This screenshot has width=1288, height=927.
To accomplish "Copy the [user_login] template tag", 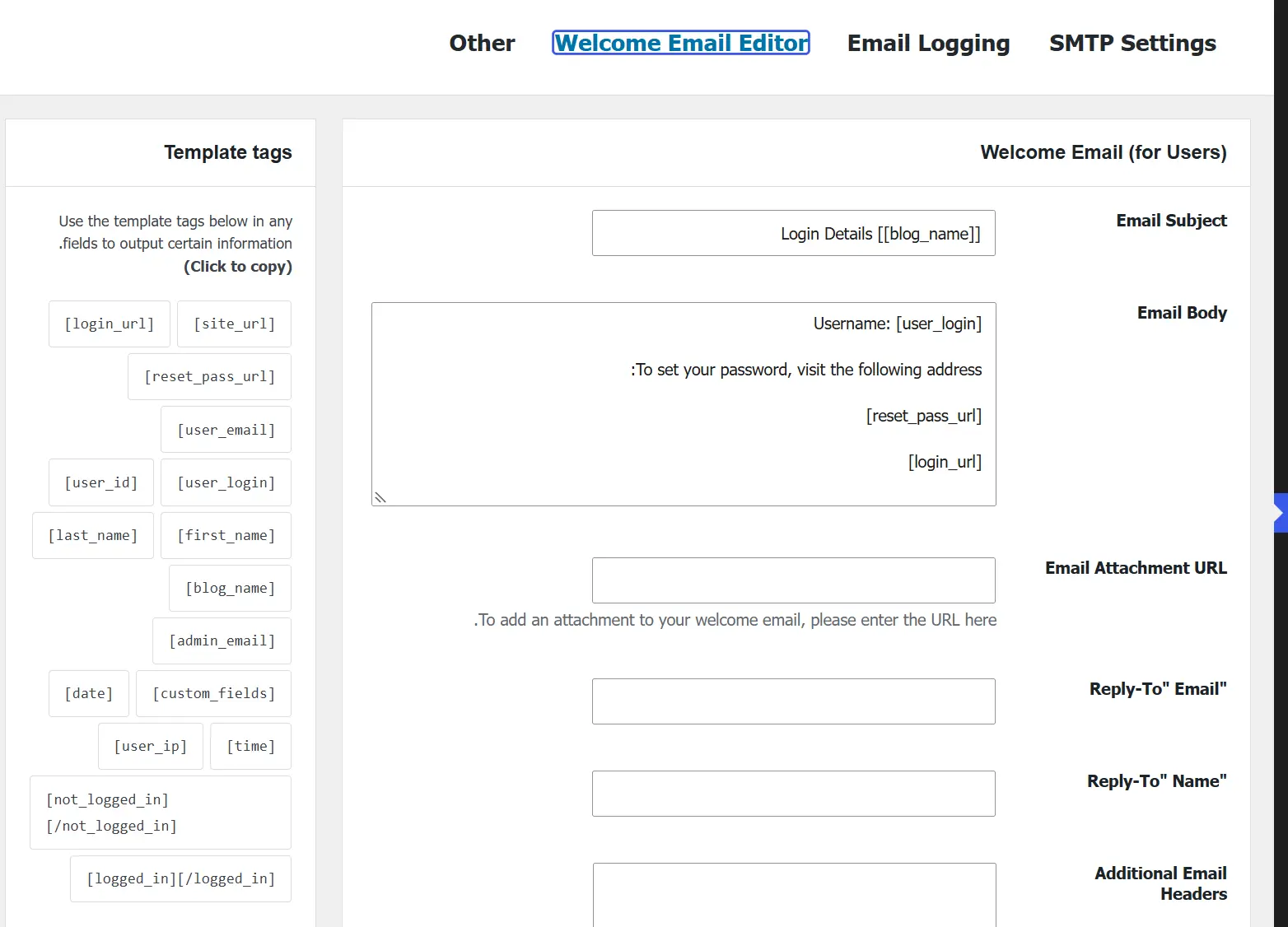I will point(226,482).
